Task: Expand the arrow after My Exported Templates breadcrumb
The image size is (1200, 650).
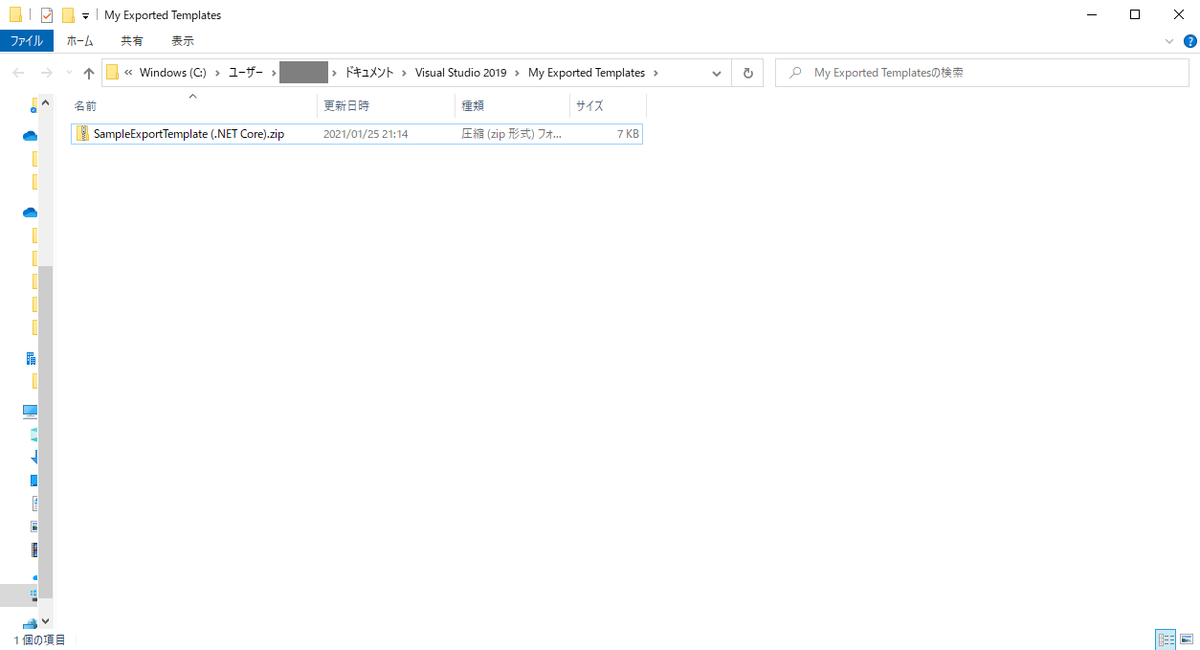Action: pyautogui.click(x=656, y=73)
